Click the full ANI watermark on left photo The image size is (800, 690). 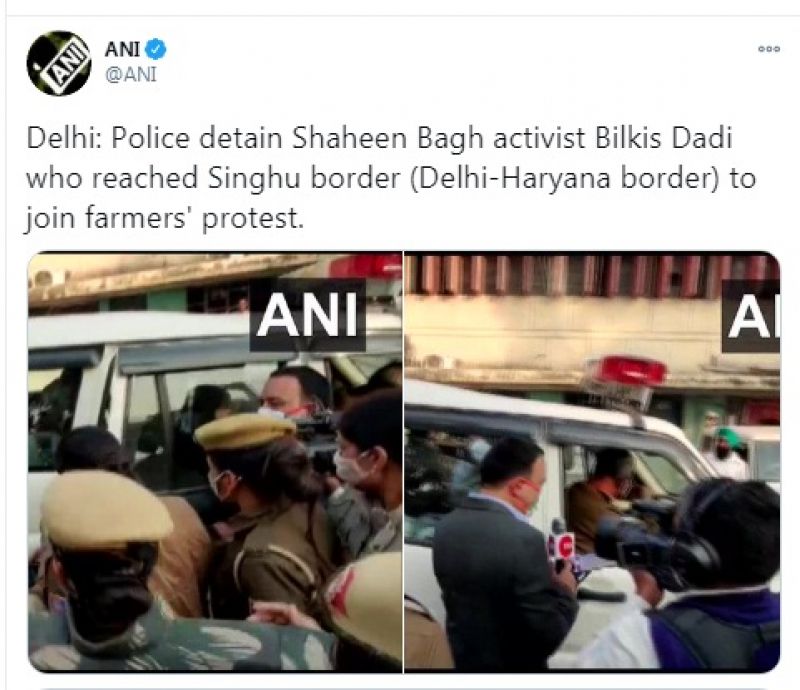pyautogui.click(x=308, y=315)
